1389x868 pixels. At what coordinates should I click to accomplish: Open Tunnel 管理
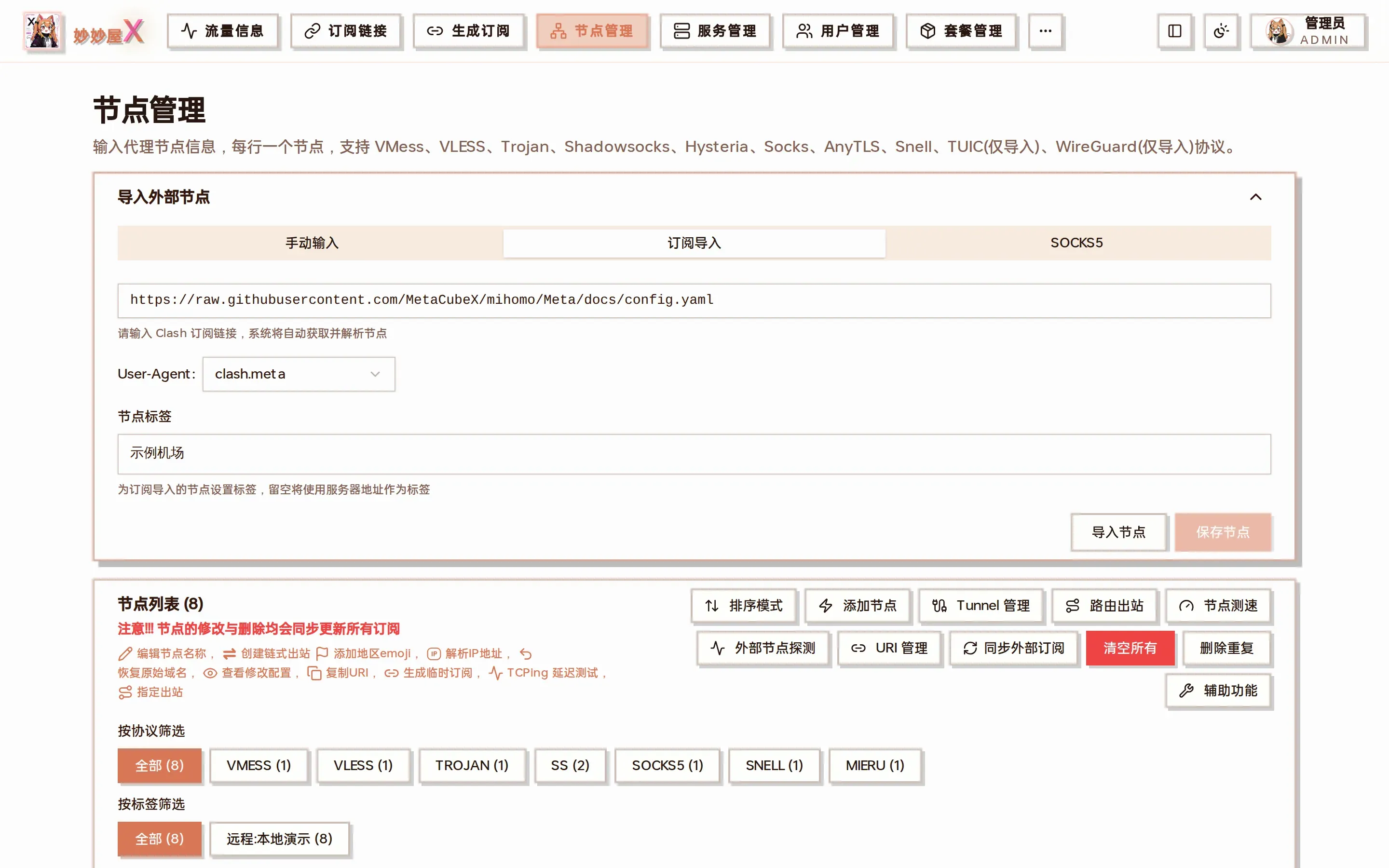click(980, 605)
